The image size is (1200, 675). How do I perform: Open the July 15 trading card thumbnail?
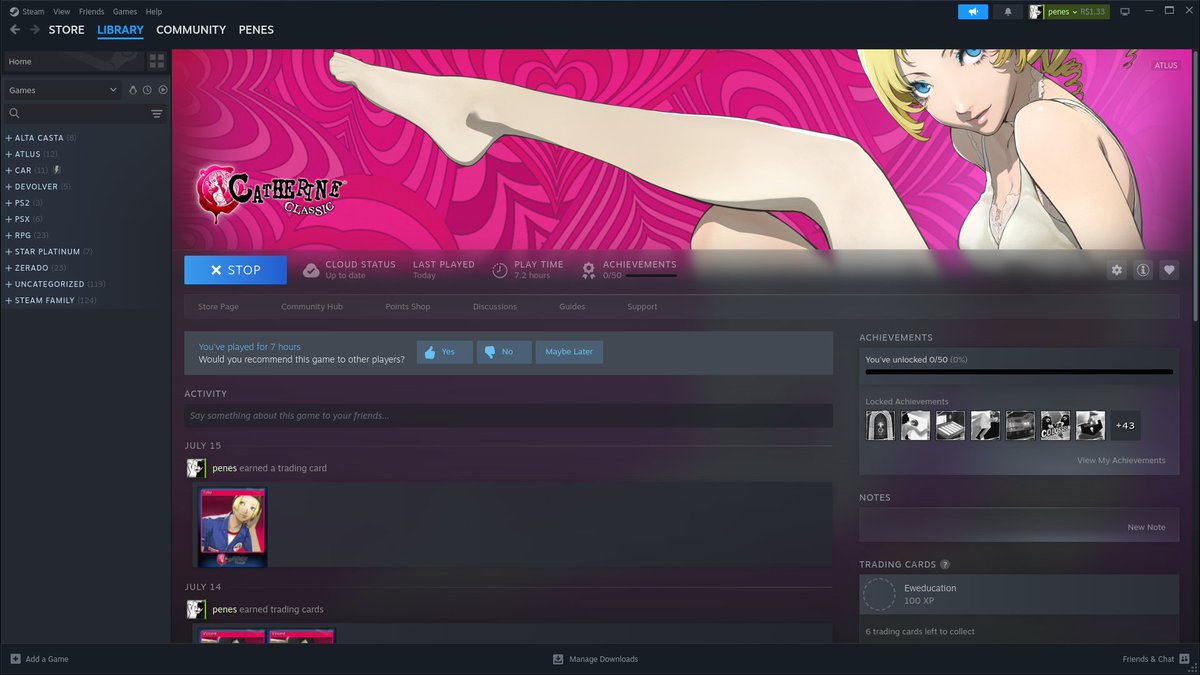click(x=233, y=527)
